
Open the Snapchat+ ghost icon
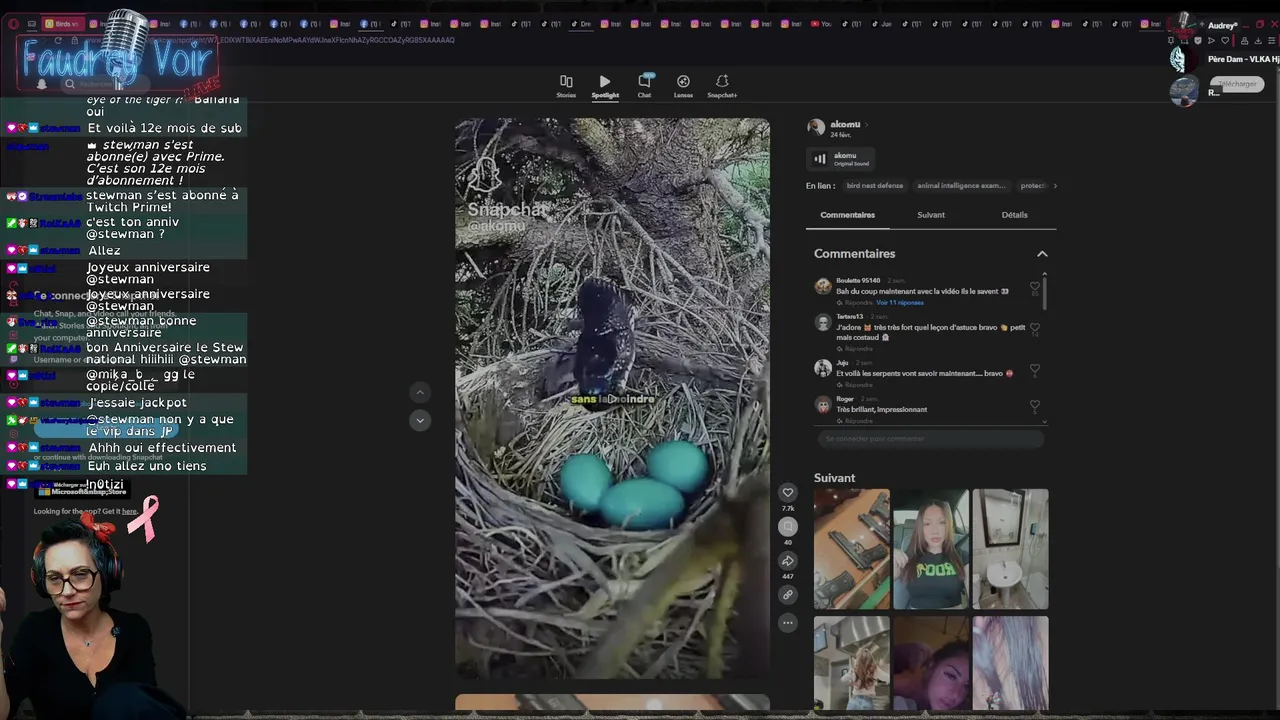(x=722, y=82)
